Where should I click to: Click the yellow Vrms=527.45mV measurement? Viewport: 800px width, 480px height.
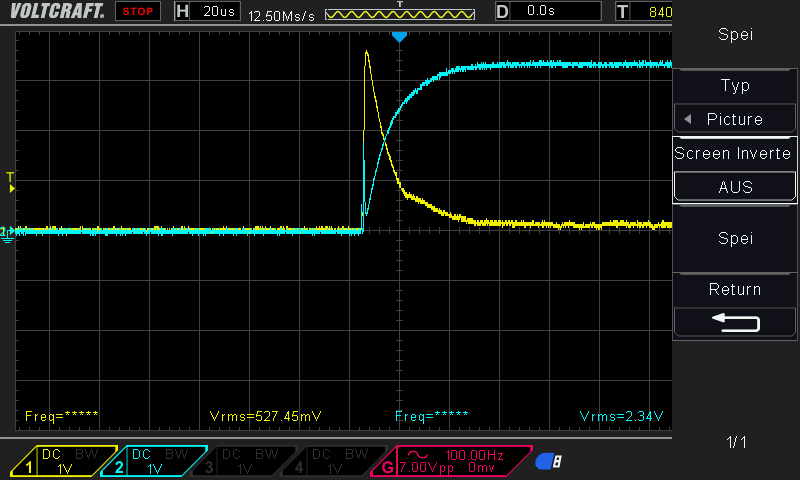265,416
